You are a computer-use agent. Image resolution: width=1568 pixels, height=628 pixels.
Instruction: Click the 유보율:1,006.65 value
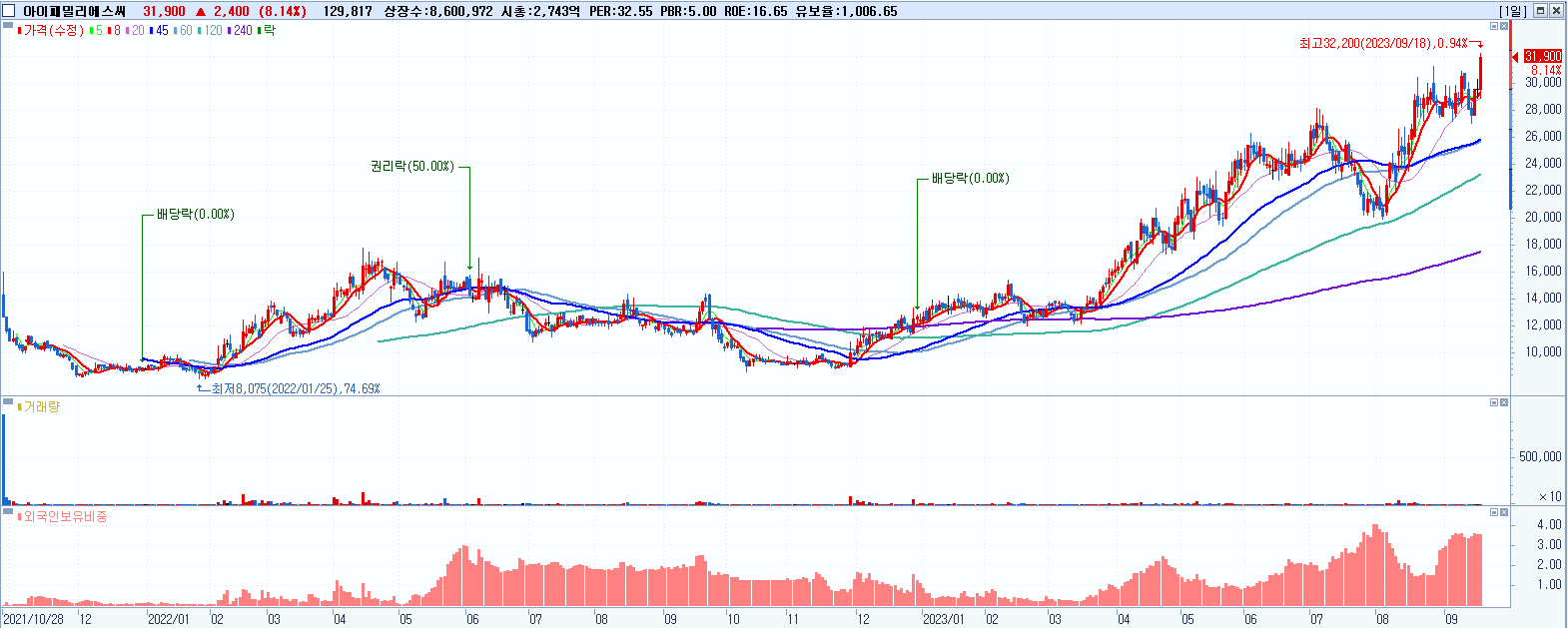click(846, 11)
